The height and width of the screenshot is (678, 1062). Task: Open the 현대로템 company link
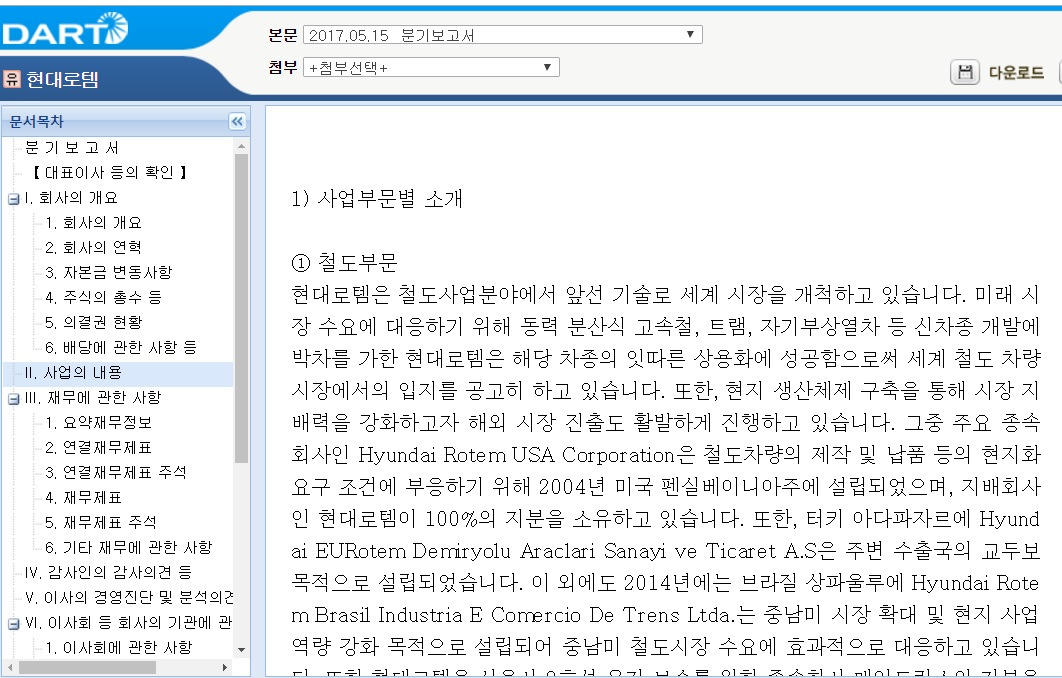pos(62,79)
